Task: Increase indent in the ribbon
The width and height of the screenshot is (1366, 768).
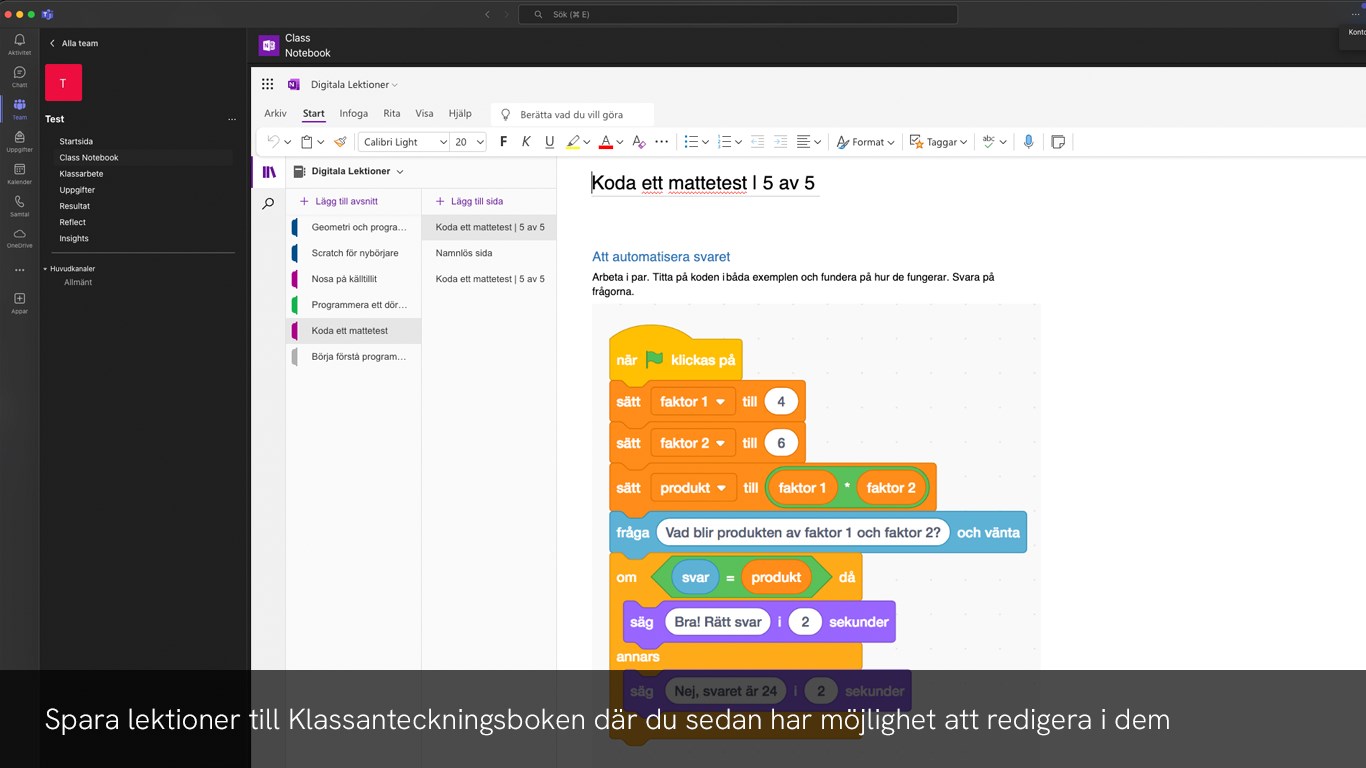Action: (781, 142)
